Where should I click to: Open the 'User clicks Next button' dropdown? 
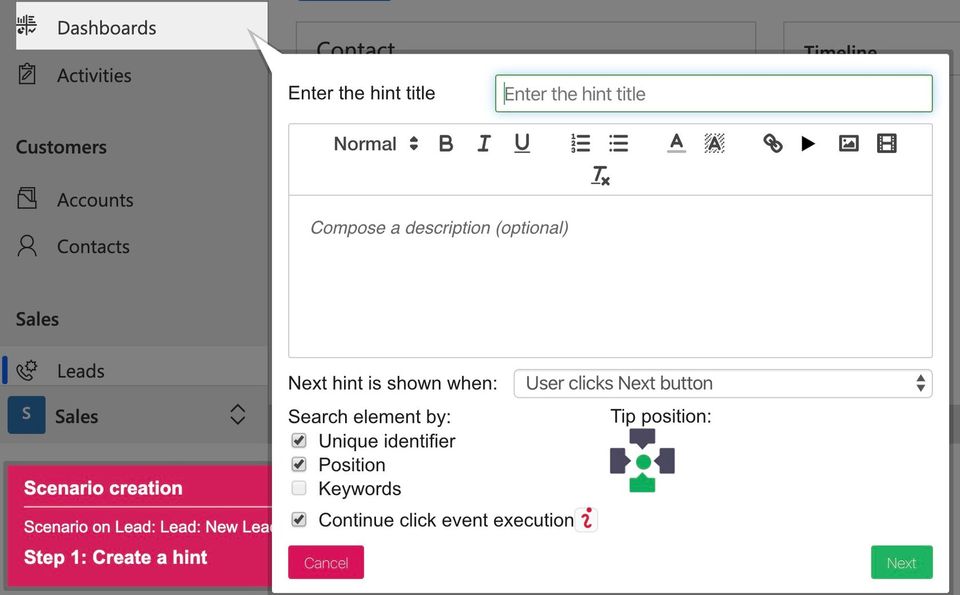pyautogui.click(x=722, y=383)
